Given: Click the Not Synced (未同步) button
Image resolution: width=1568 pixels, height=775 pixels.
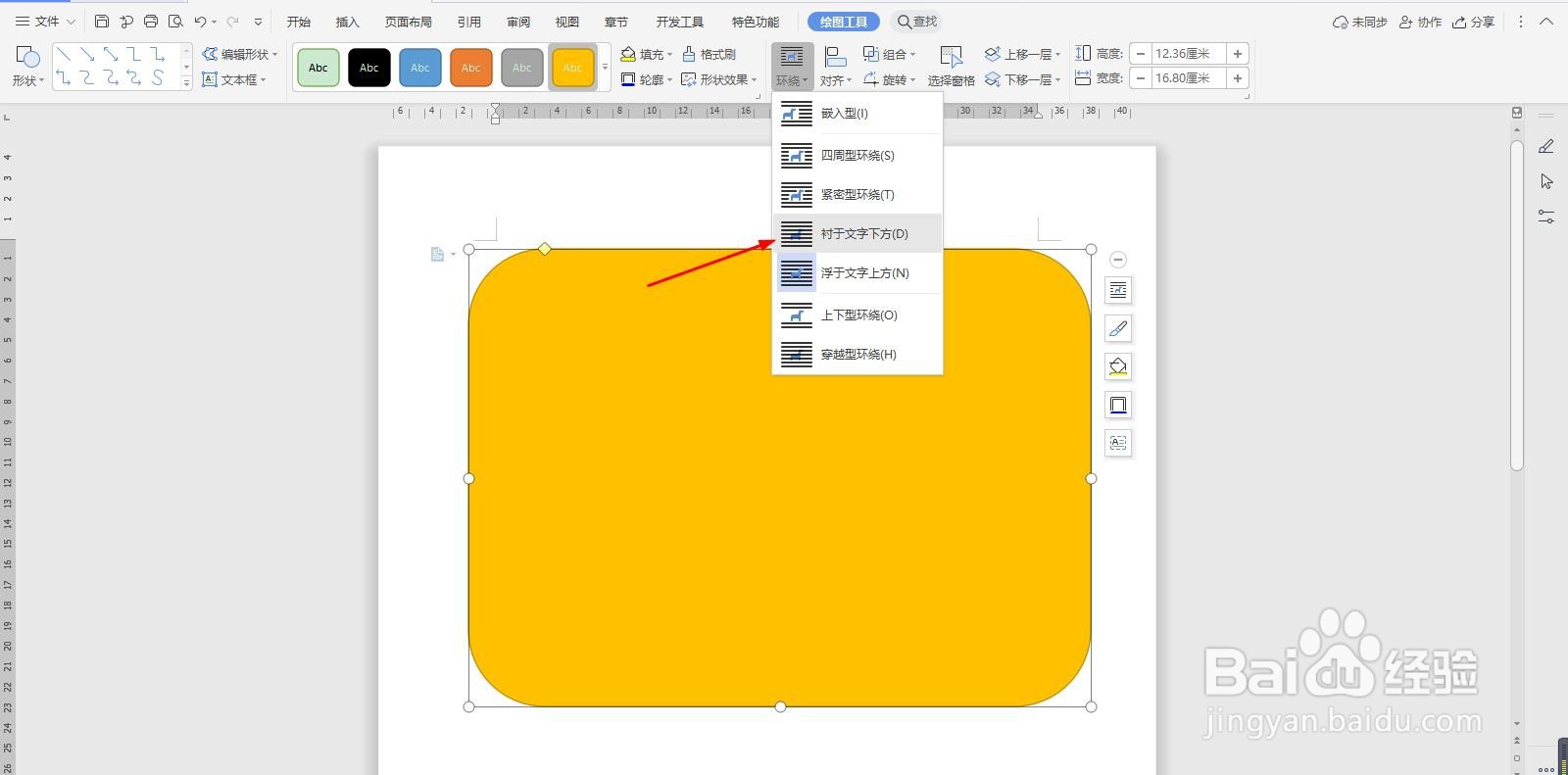Looking at the screenshot, I should point(1360,22).
